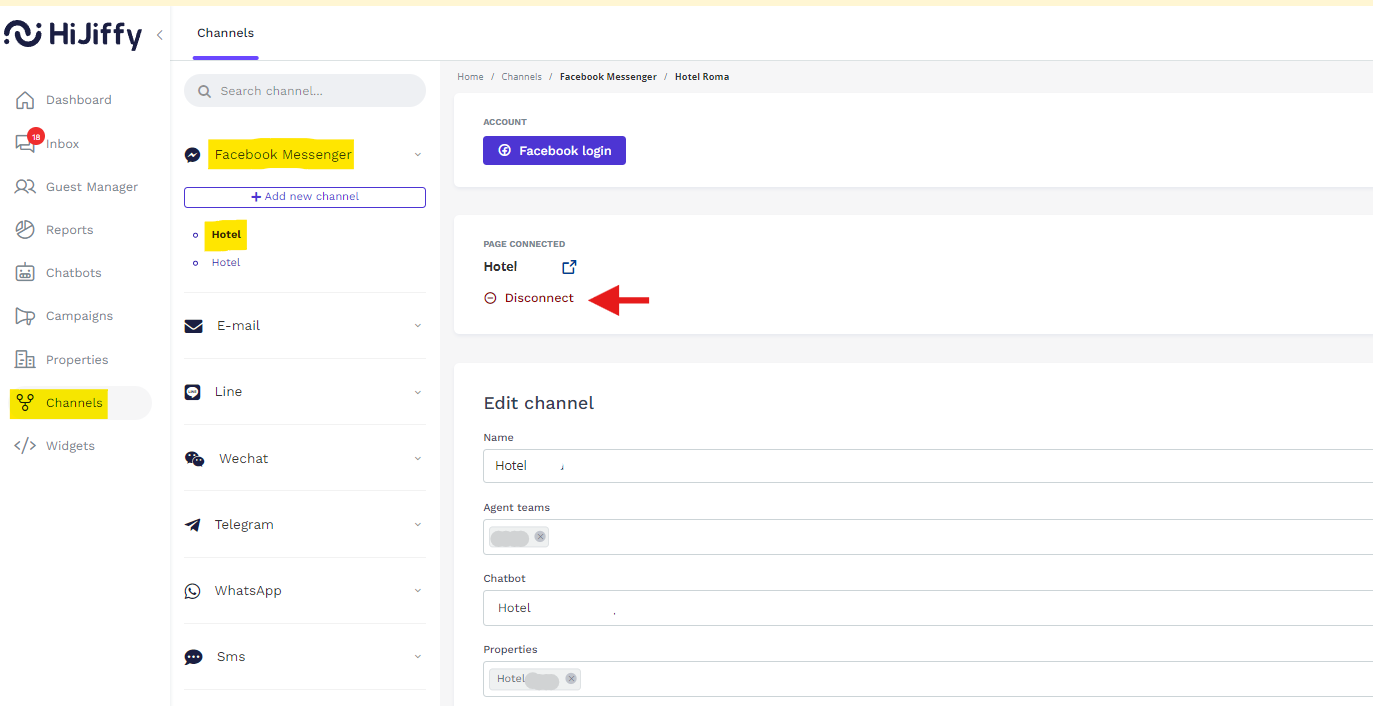Click the Sms speech bubble icon
Viewport: 1373px width, 706px height.
[194, 657]
